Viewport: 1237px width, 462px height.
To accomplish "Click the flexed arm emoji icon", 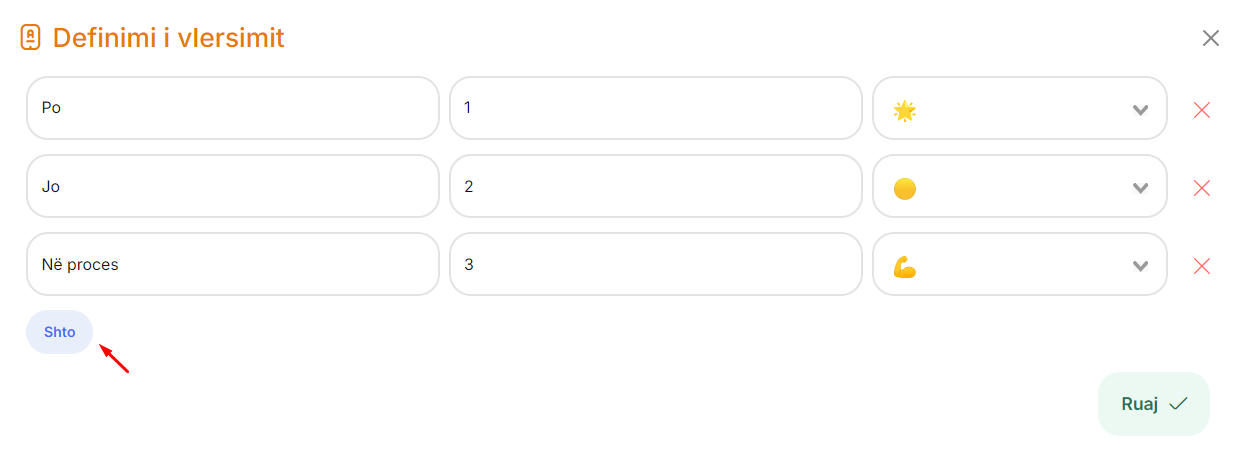I will click(x=904, y=266).
